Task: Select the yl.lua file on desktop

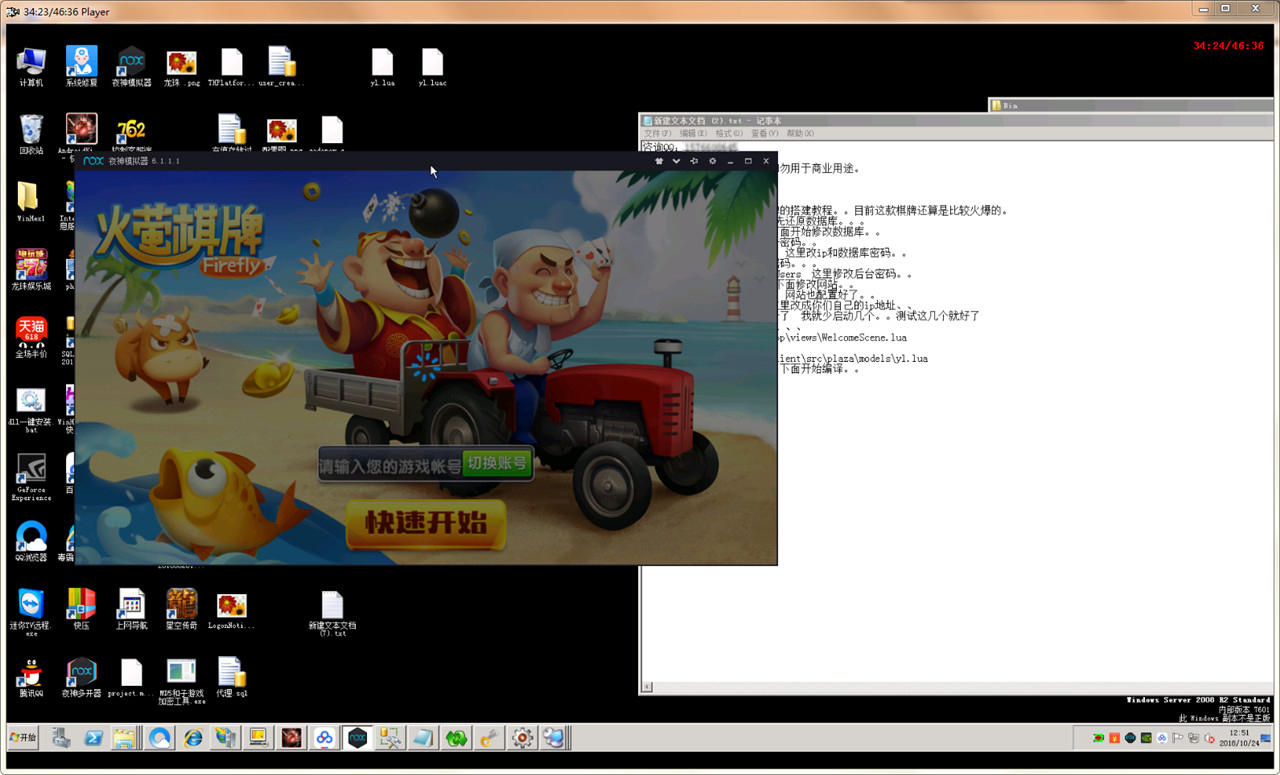Action: [x=382, y=66]
